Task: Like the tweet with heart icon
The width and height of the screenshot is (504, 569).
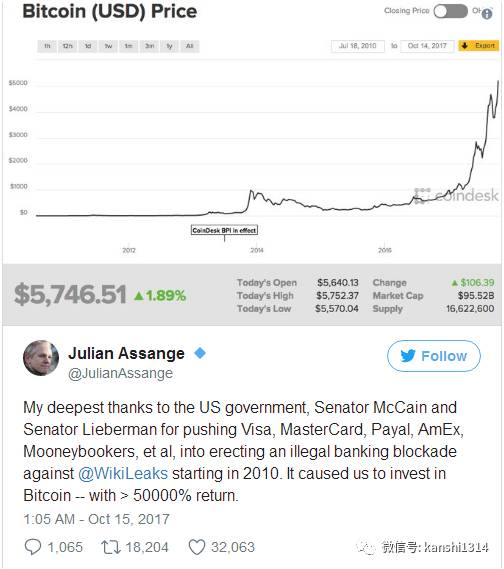Action: 197,547
